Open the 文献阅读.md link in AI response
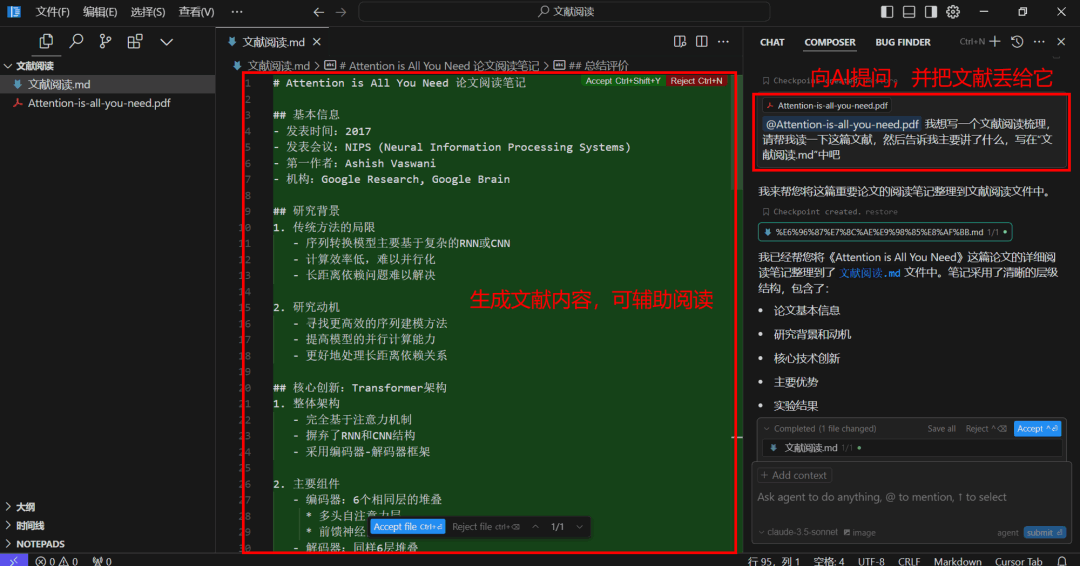Image resolution: width=1080 pixels, height=566 pixels. (x=869, y=273)
